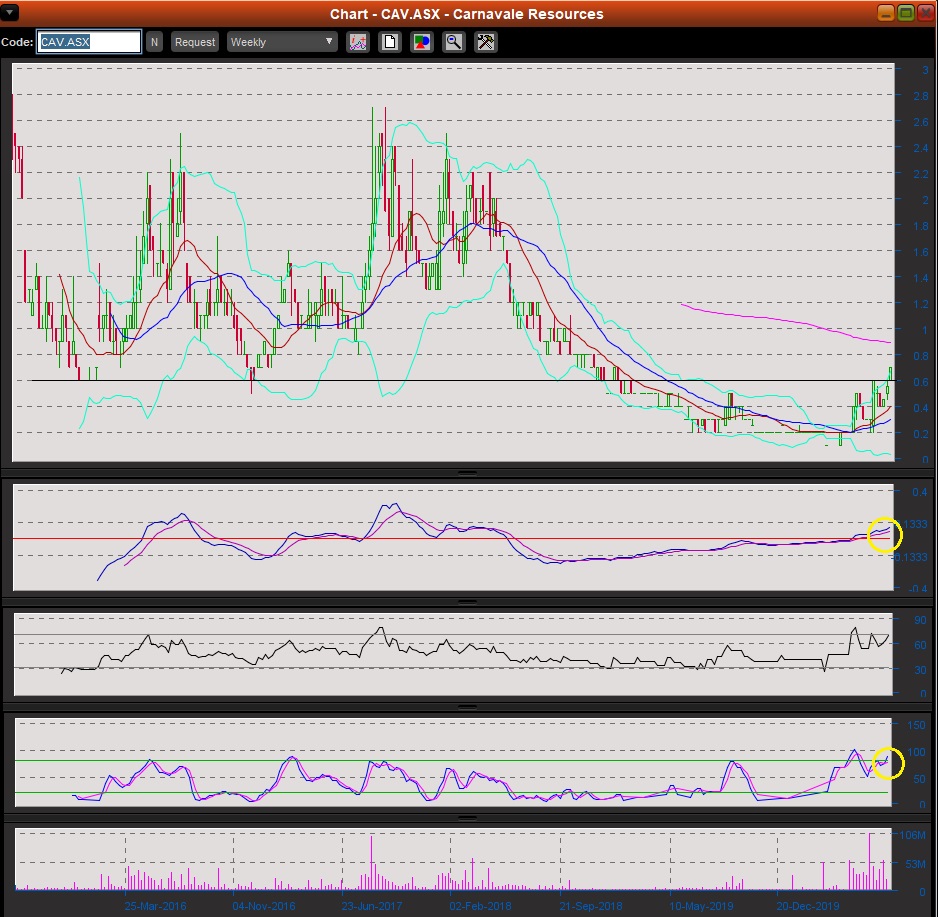Minimize the chart window
938x917 pixels.
[x=886, y=13]
